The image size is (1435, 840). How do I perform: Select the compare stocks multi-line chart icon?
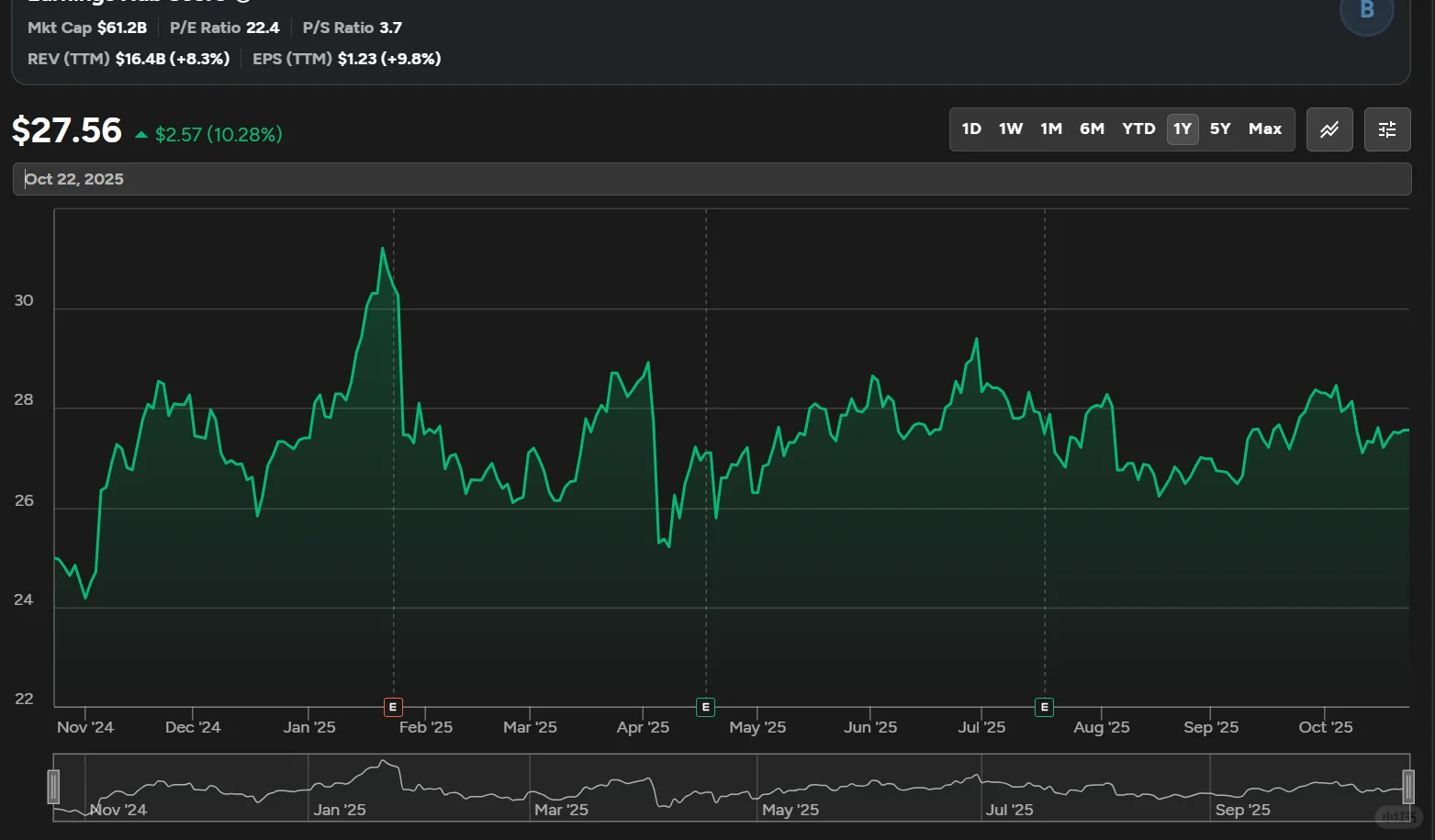click(1328, 129)
